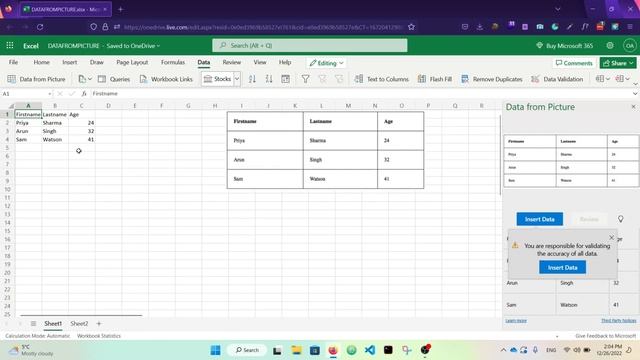Follow the Learn more link
Image resolution: width=640 pixels, height=360 pixels.
click(516, 321)
